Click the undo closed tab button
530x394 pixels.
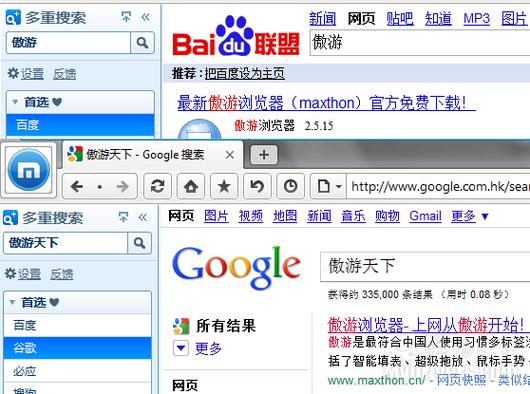click(257, 186)
